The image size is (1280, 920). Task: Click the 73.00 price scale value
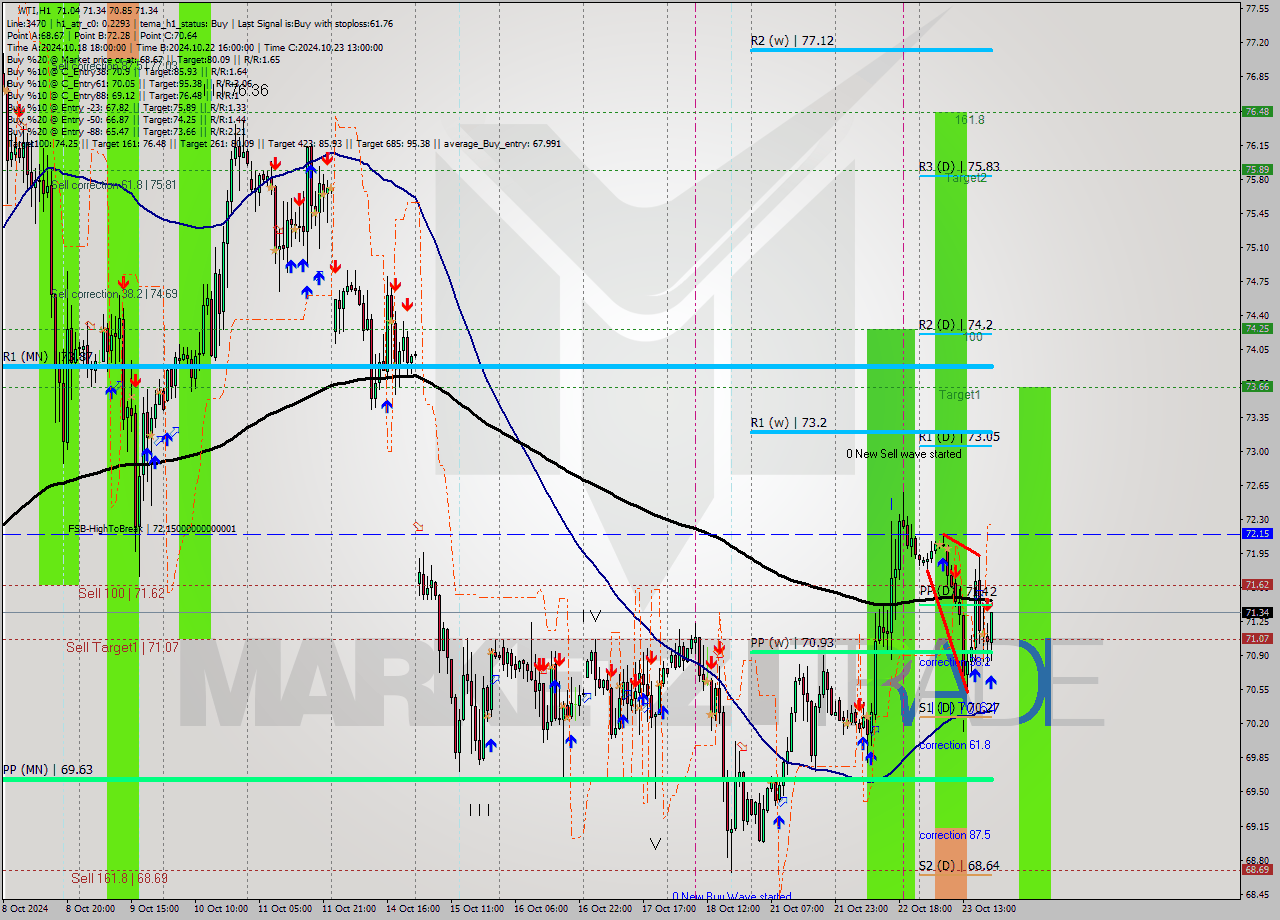pyautogui.click(x=1257, y=451)
